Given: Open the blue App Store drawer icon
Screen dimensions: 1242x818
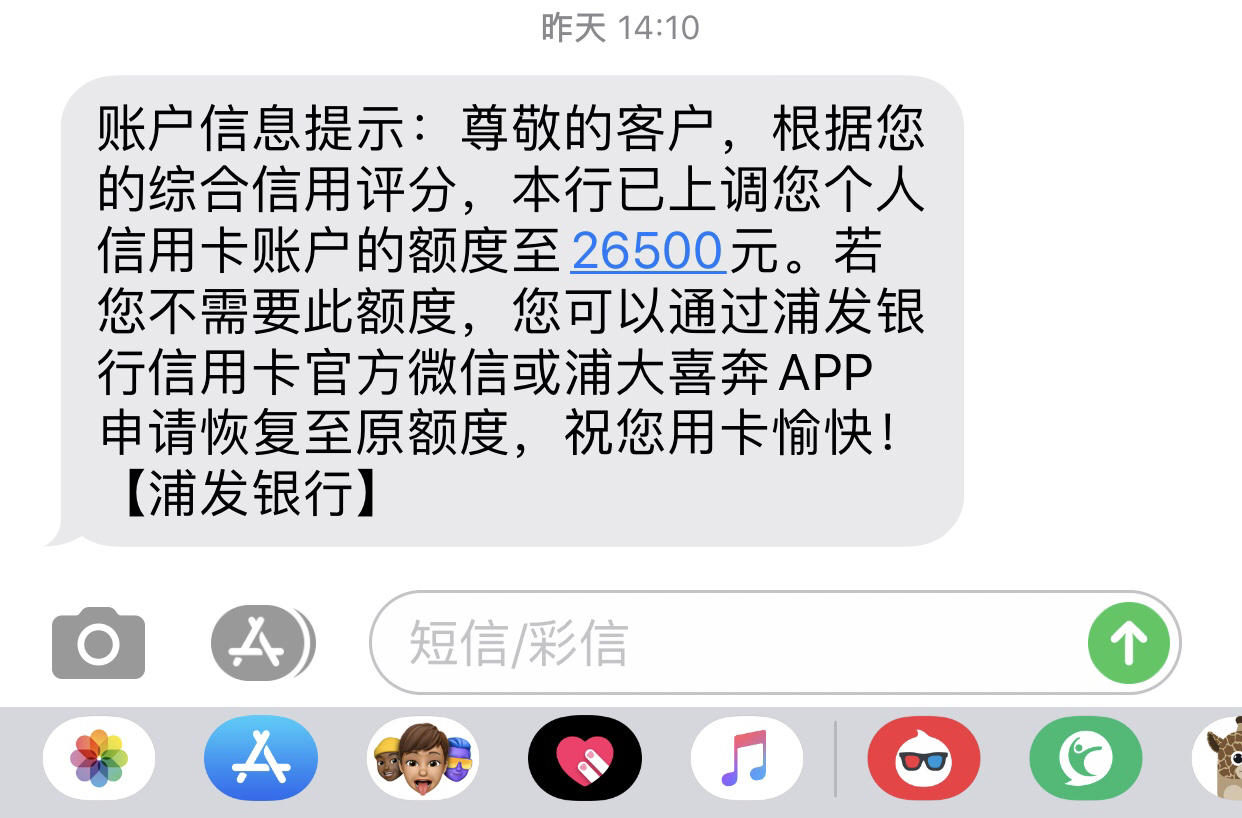Looking at the screenshot, I should (260, 758).
